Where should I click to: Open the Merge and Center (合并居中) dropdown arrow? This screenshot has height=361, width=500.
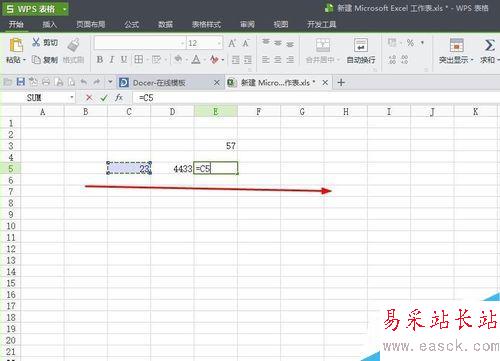pyautogui.click(x=338, y=60)
